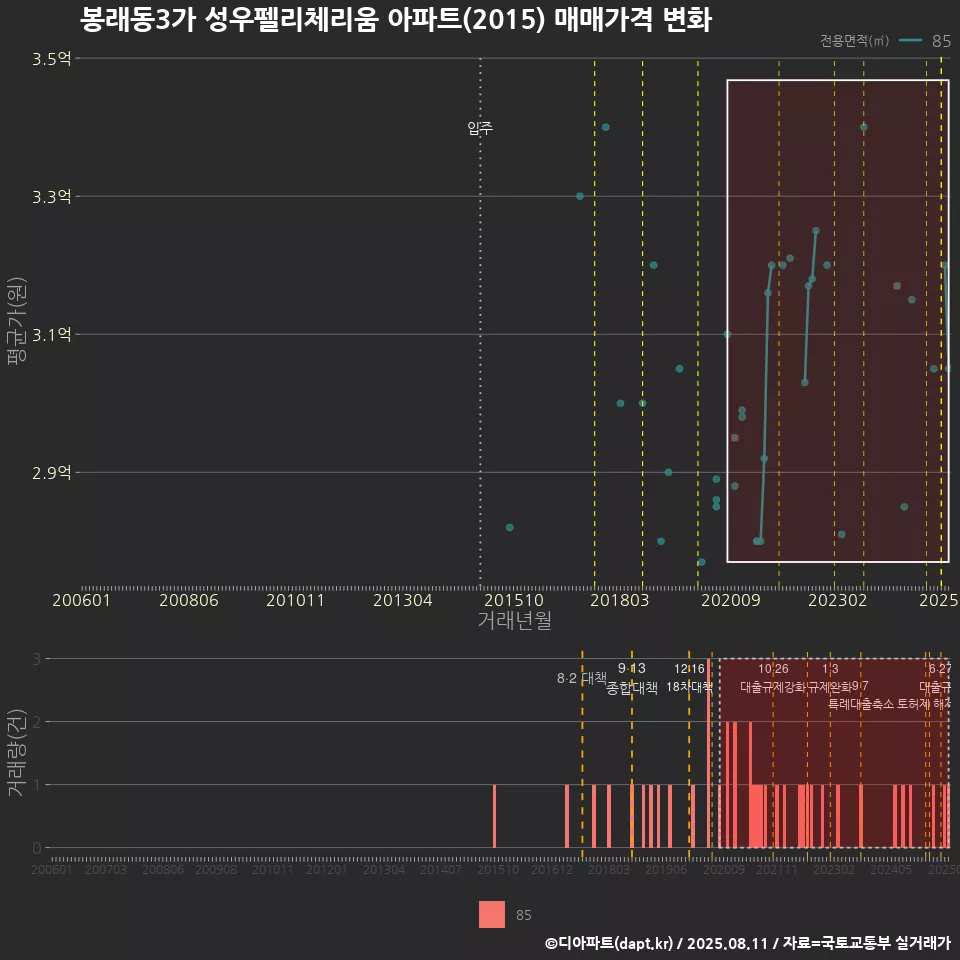Viewport: 960px width, 960px height.
Task: Click the volume axis tick label 0
Action: click(37, 848)
